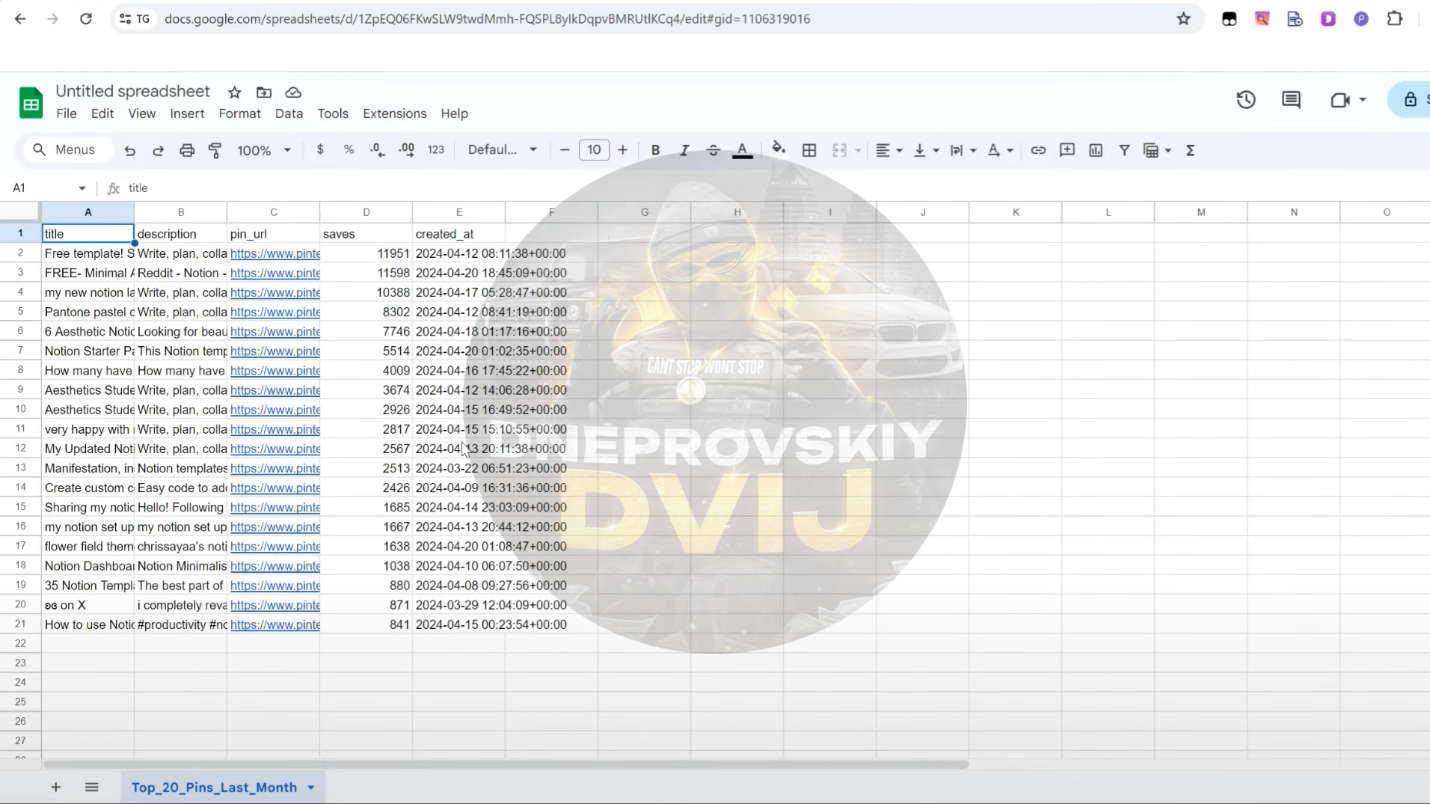Click the font size field 10

click(x=594, y=150)
